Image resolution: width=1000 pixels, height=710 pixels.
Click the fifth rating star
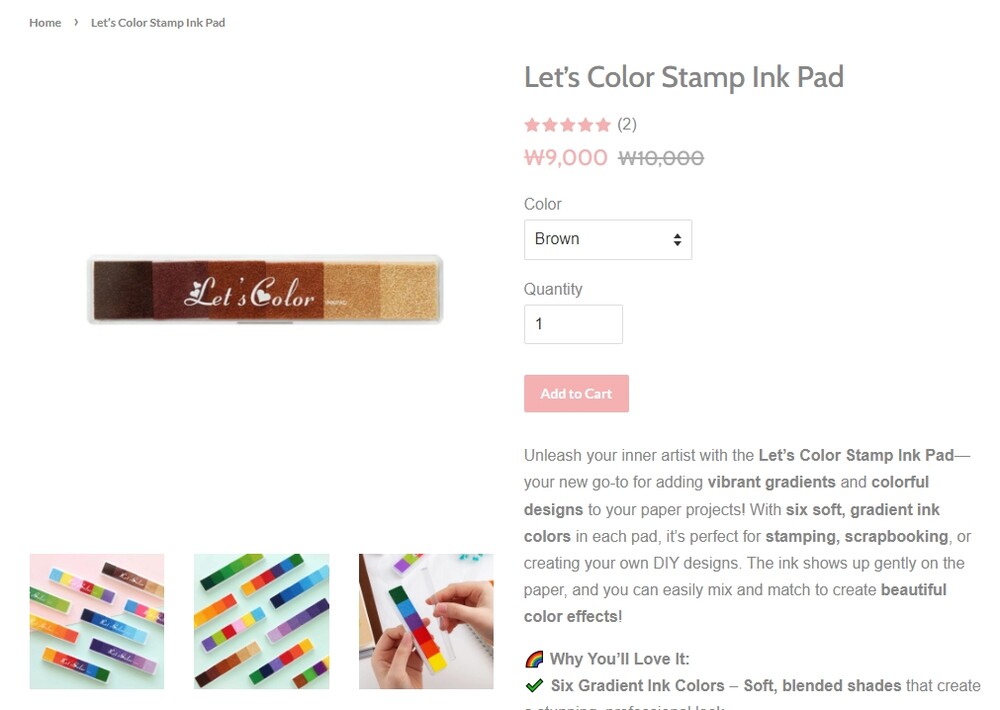[x=602, y=125]
